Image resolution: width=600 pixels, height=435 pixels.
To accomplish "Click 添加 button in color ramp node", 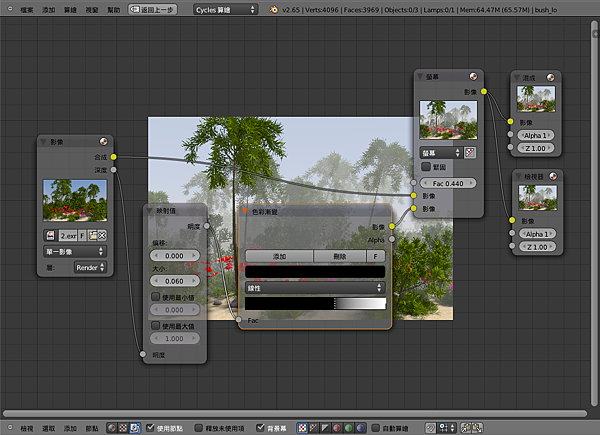I will (279, 256).
